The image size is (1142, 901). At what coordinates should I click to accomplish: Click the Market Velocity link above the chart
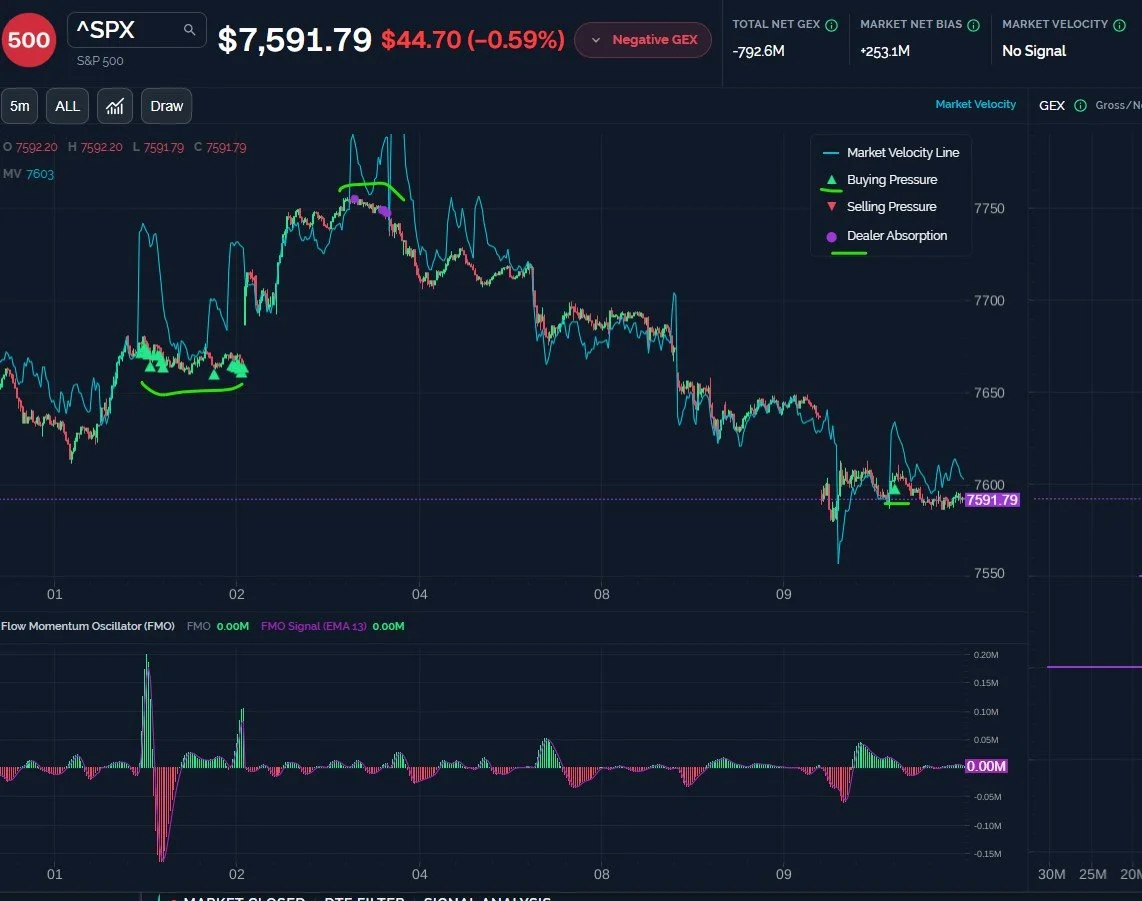coord(975,104)
